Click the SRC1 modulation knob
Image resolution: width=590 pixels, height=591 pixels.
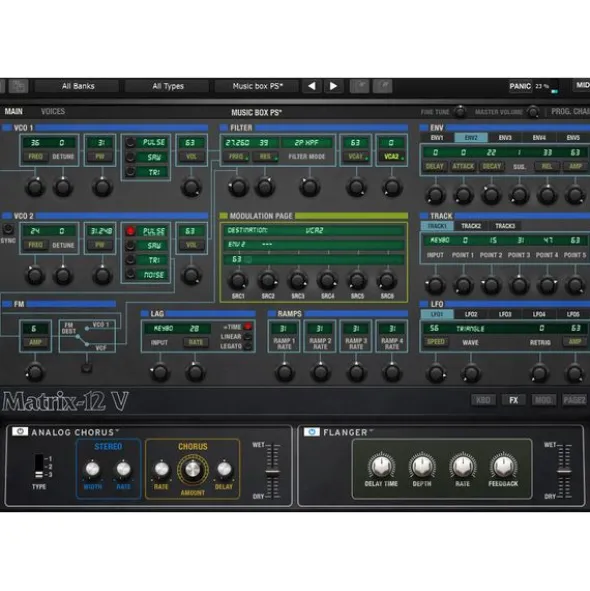click(x=238, y=280)
